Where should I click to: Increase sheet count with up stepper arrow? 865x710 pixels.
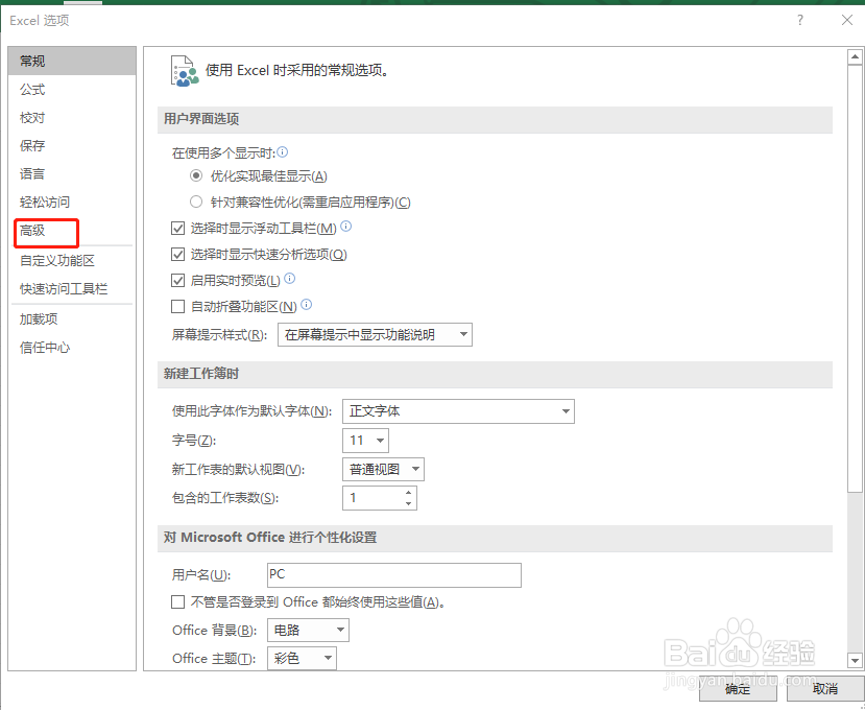(408, 492)
